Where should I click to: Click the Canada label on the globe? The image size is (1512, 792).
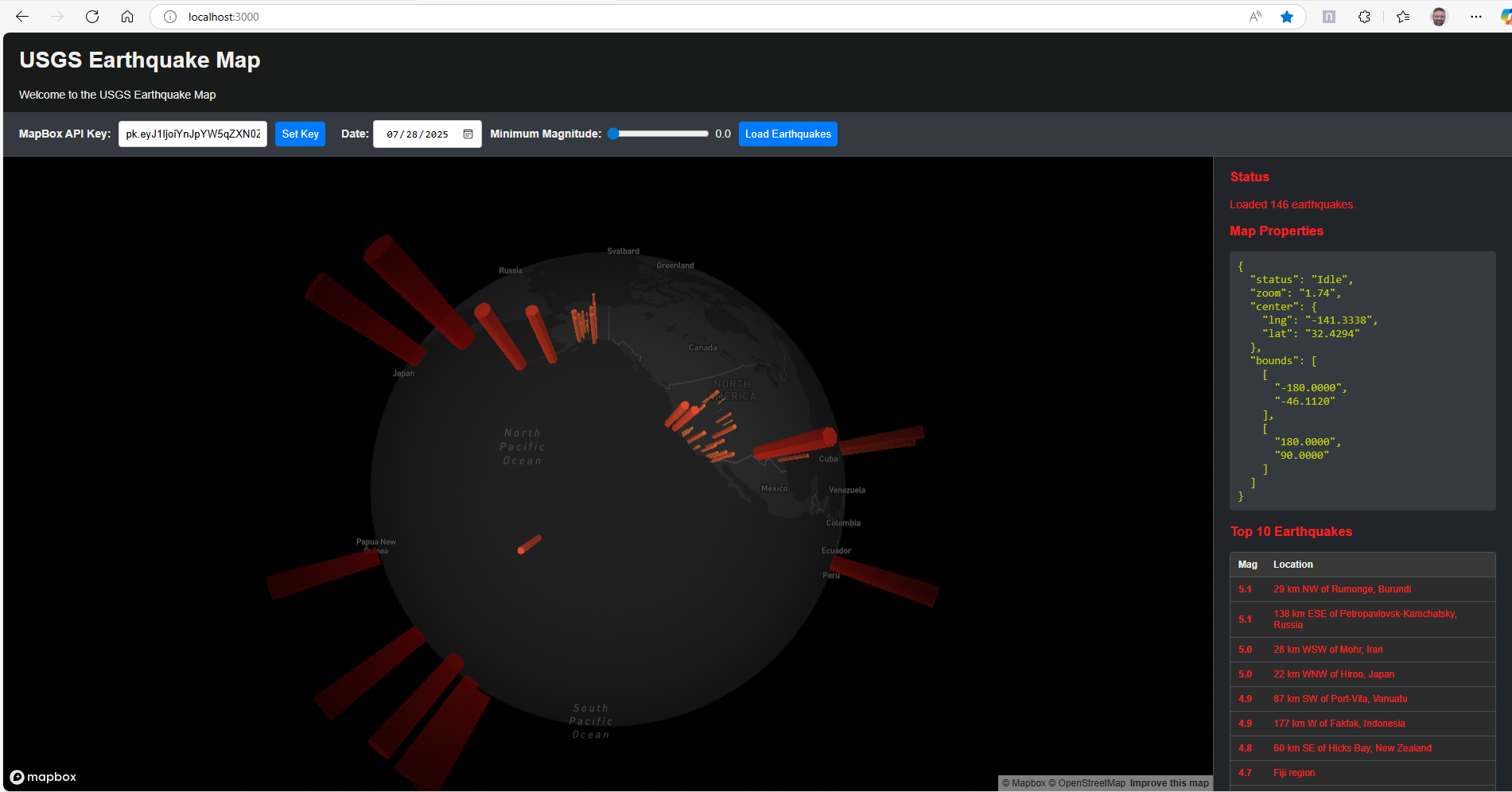coord(702,347)
